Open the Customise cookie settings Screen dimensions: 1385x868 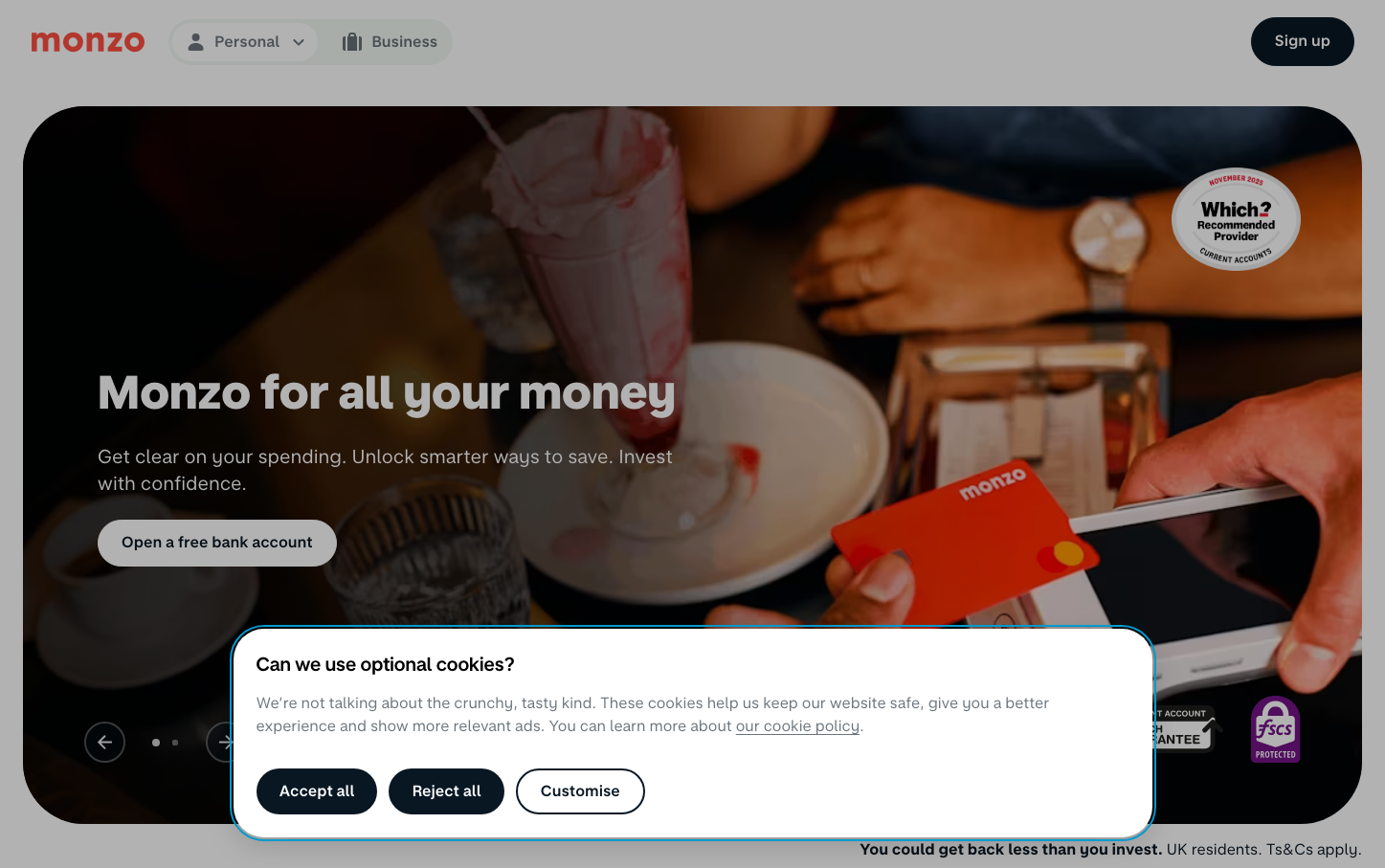[x=580, y=791]
